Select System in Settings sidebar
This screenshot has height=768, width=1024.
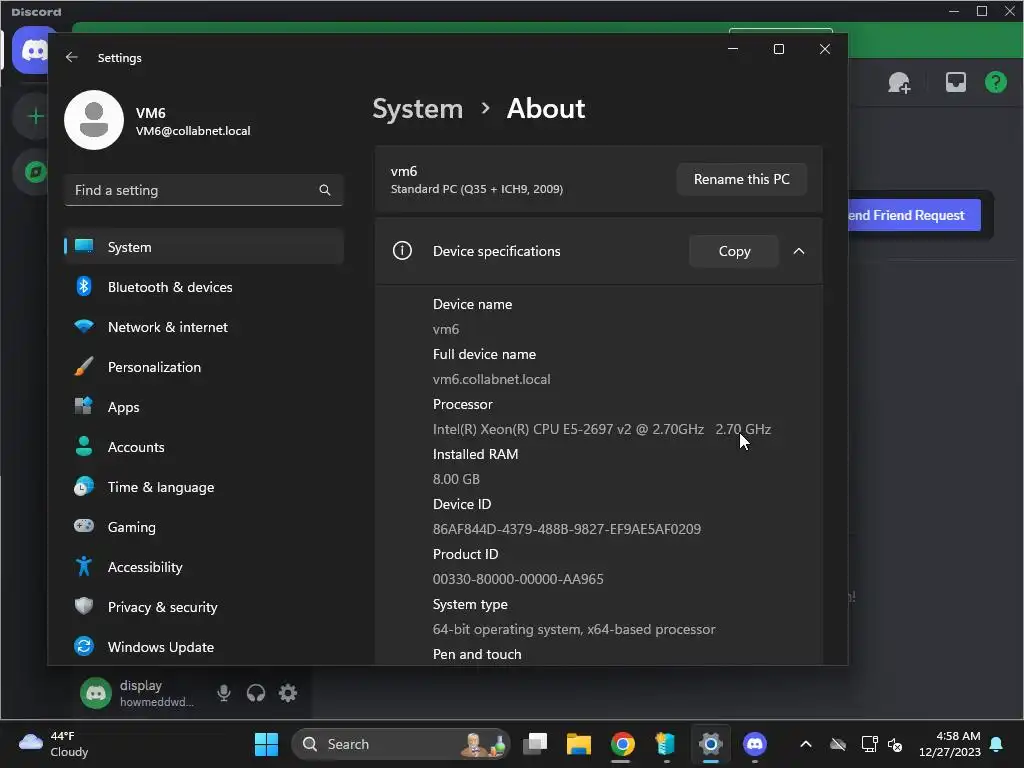click(x=204, y=247)
